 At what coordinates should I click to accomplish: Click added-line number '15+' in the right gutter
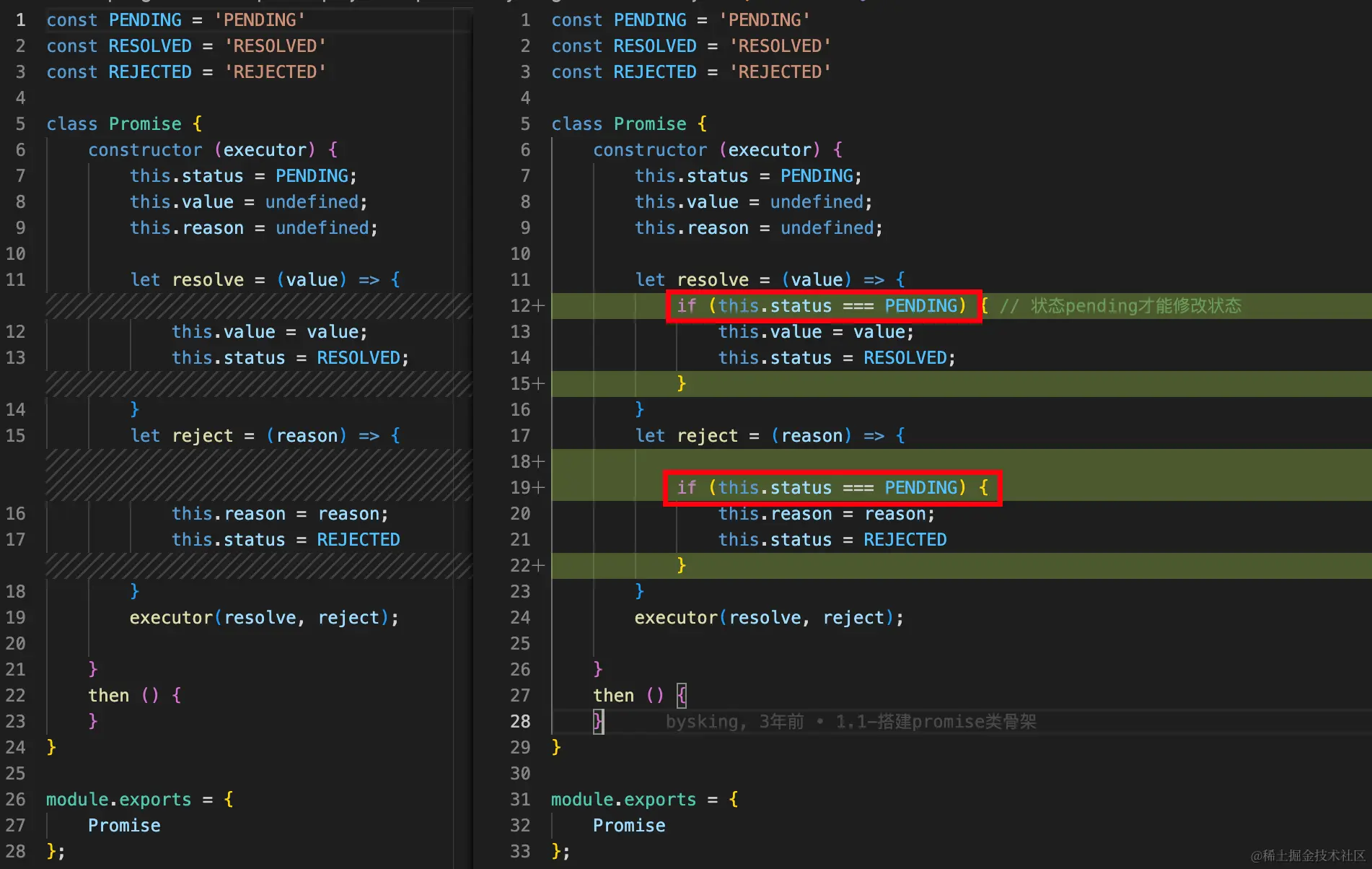point(527,384)
